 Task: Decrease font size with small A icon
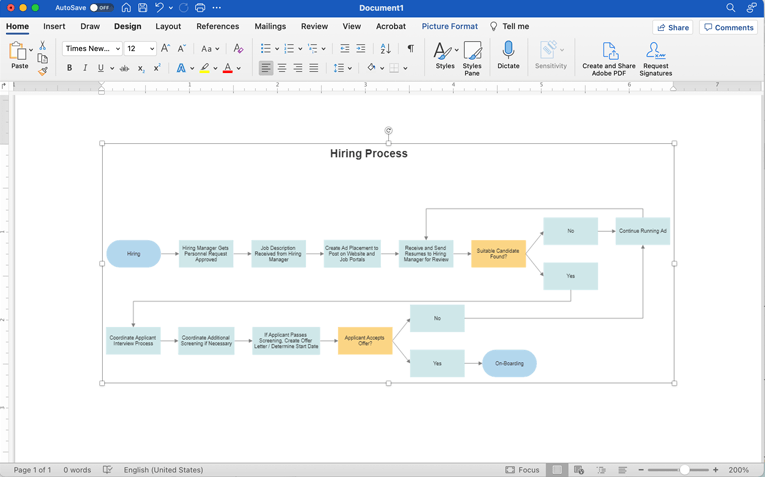click(x=181, y=48)
